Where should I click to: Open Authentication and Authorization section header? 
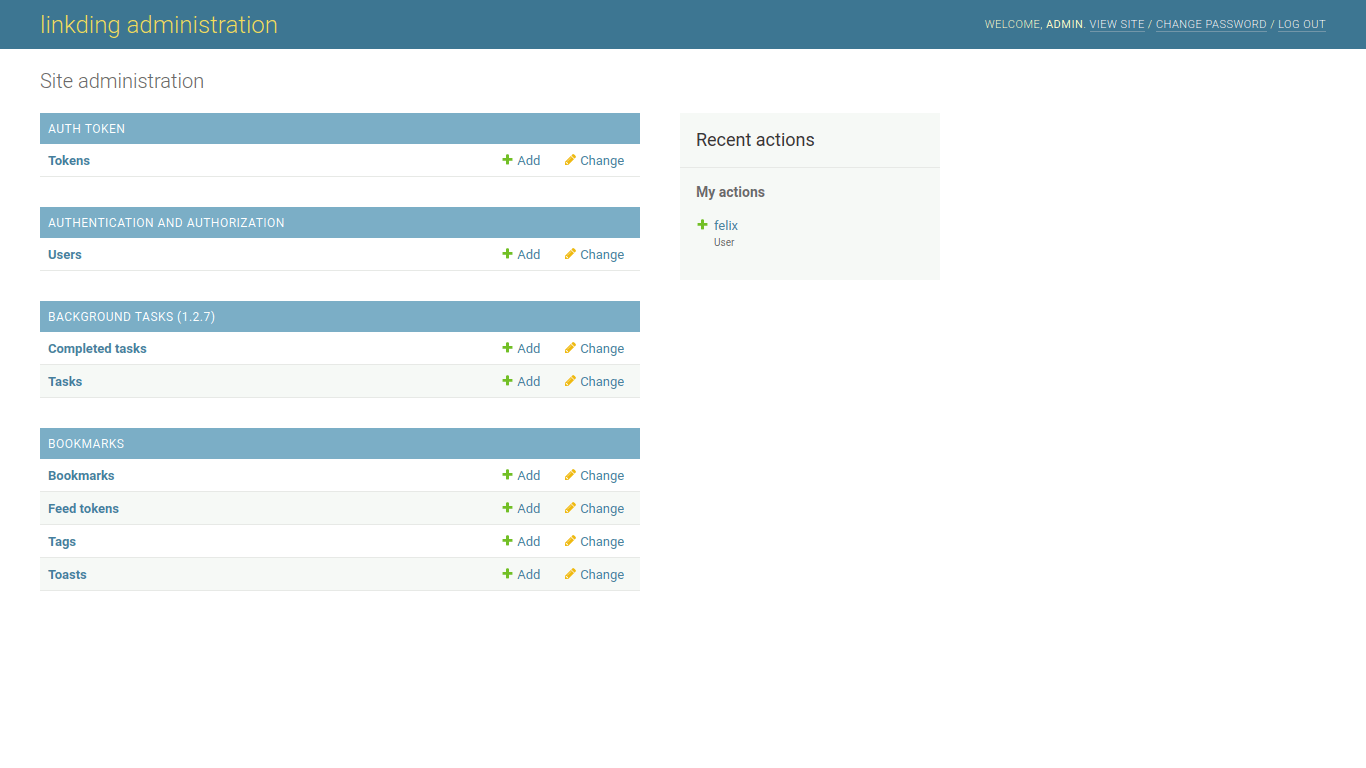pos(166,223)
